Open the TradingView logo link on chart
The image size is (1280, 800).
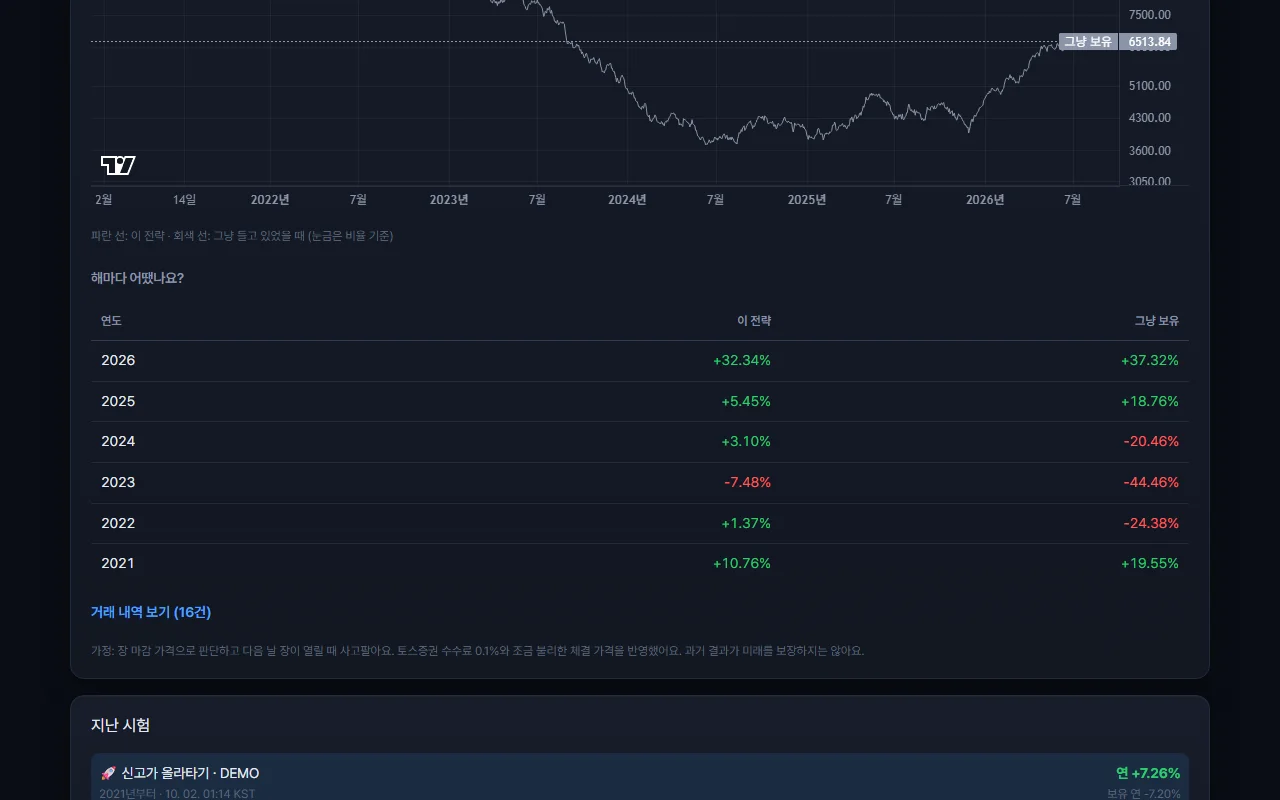click(x=118, y=165)
